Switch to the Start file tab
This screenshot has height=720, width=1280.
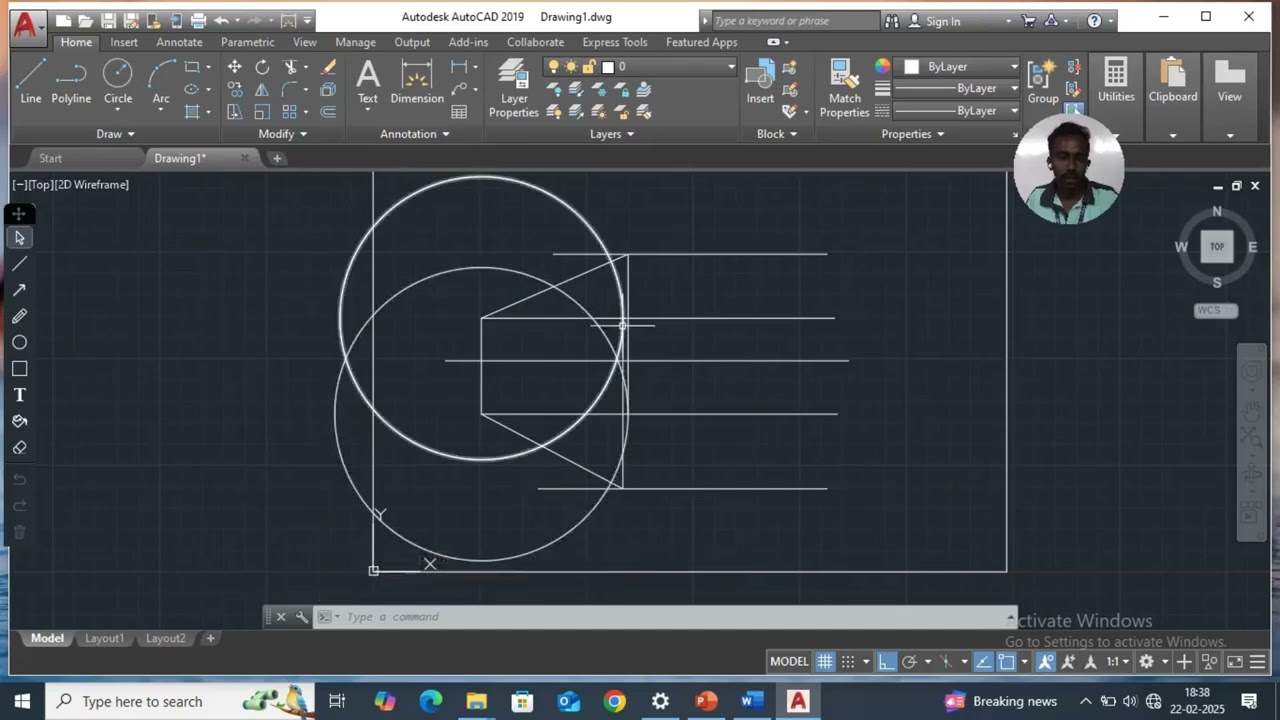click(x=50, y=158)
